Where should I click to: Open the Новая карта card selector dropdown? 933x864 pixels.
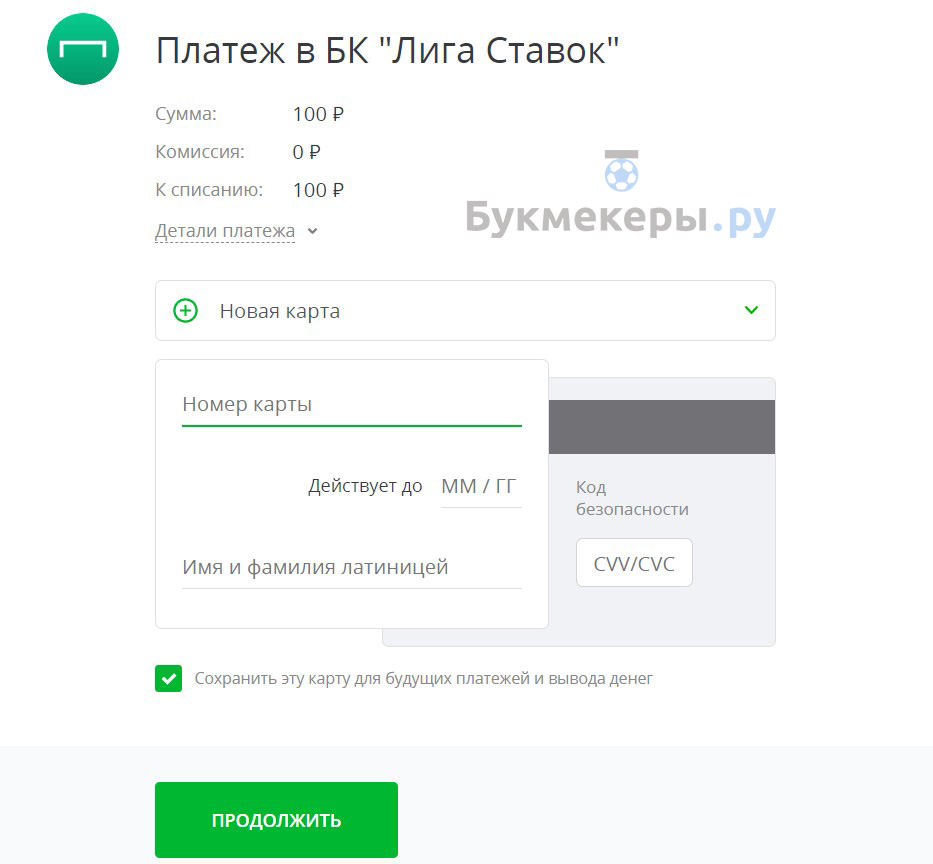click(465, 311)
